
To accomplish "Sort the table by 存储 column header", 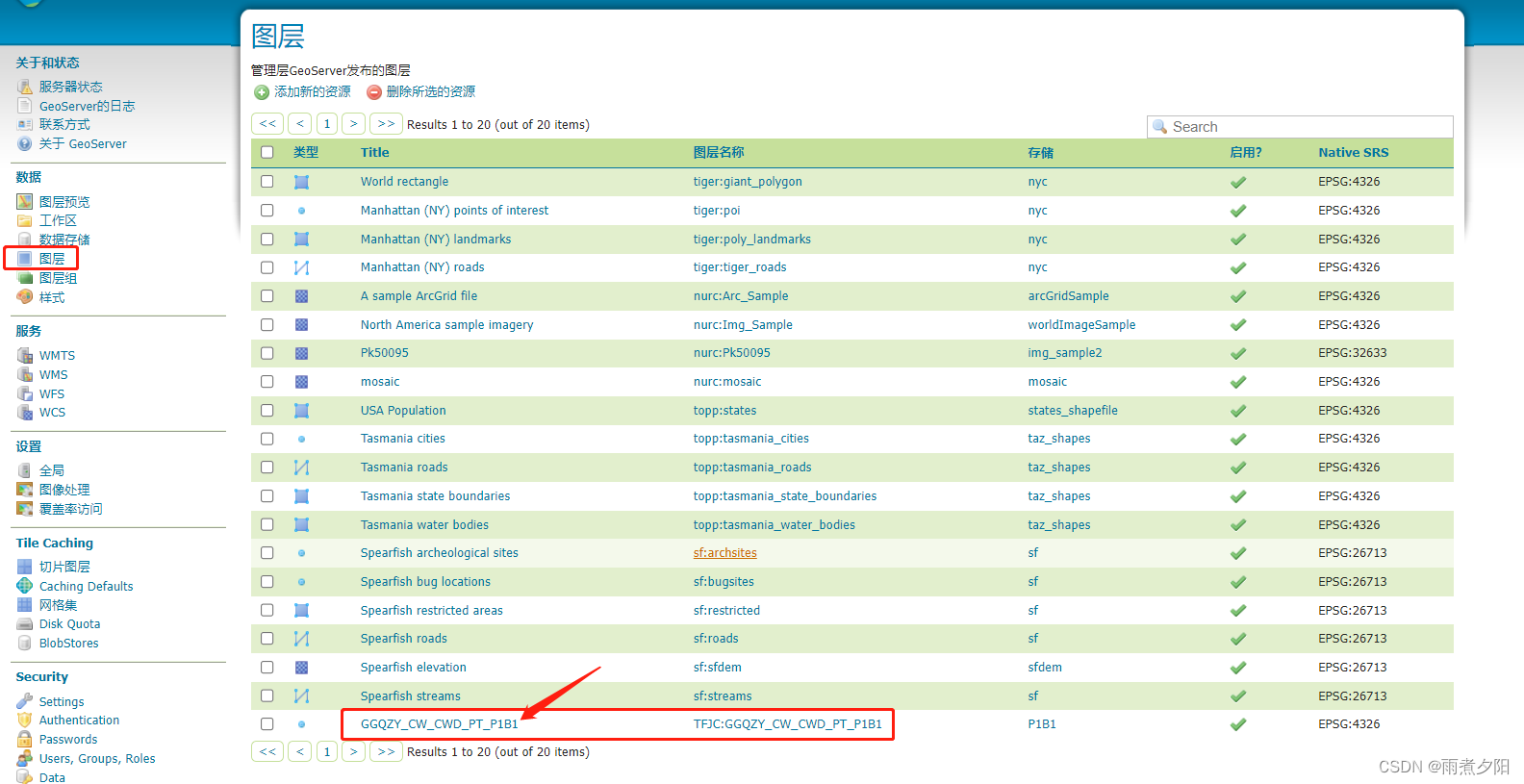I will 1040,152.
